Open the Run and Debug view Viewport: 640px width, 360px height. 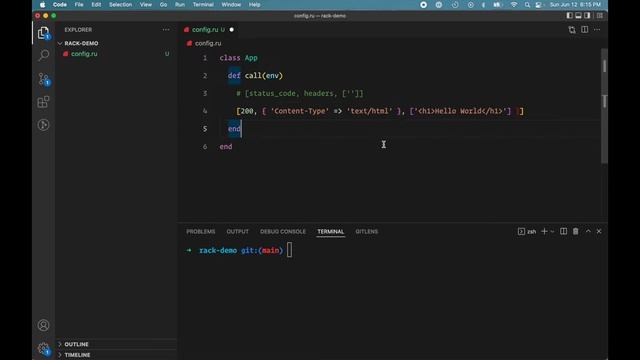(43, 124)
